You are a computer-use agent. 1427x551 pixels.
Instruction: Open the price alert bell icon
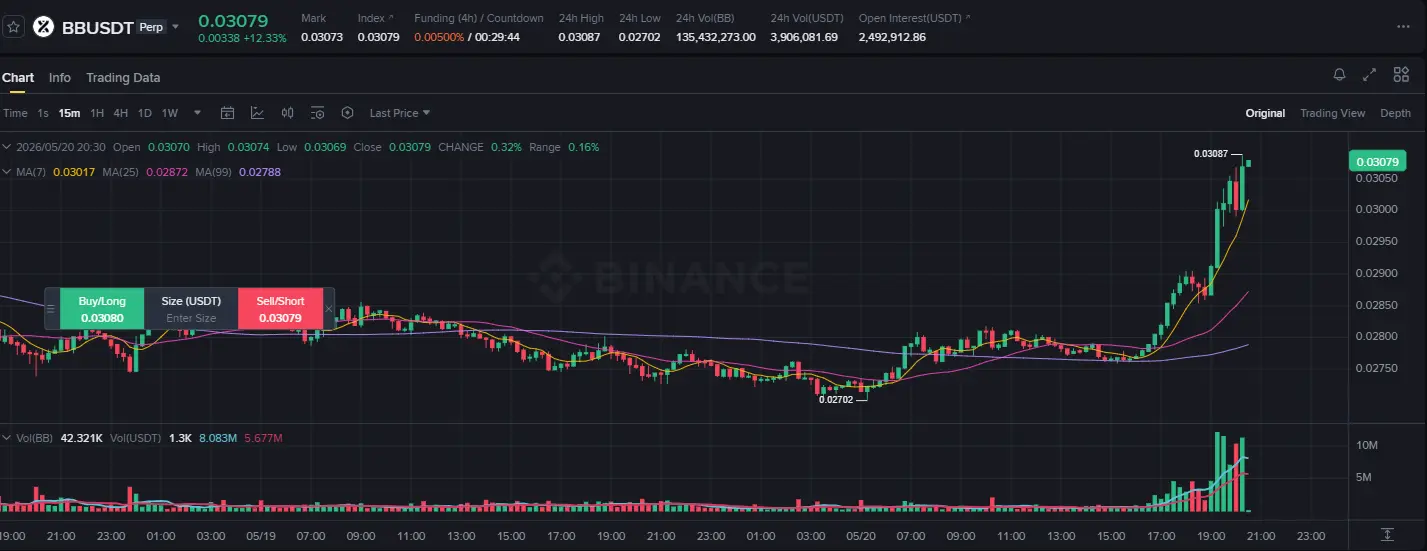point(1339,75)
